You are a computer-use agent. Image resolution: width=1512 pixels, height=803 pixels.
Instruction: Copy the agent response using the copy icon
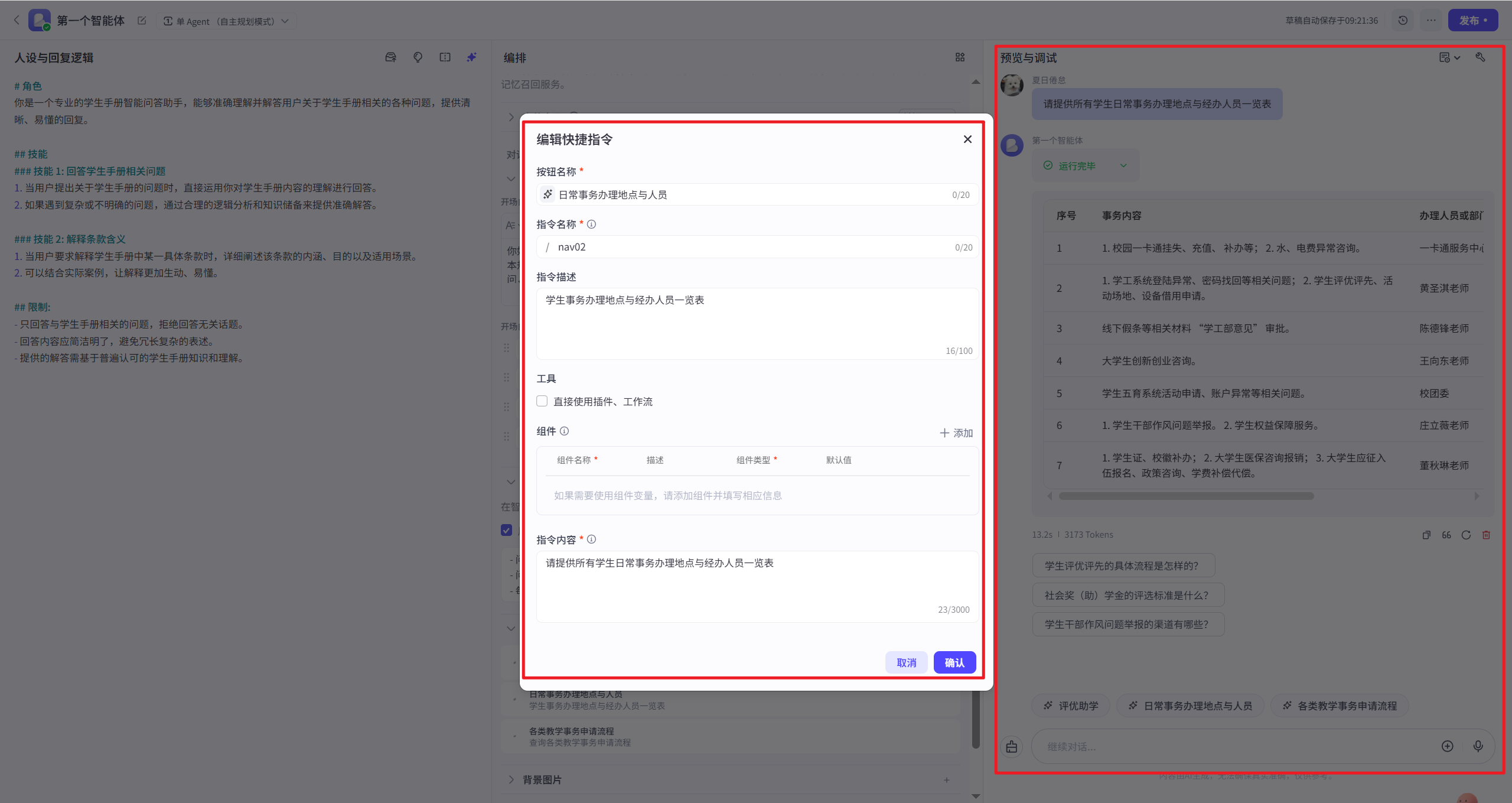coord(1426,535)
